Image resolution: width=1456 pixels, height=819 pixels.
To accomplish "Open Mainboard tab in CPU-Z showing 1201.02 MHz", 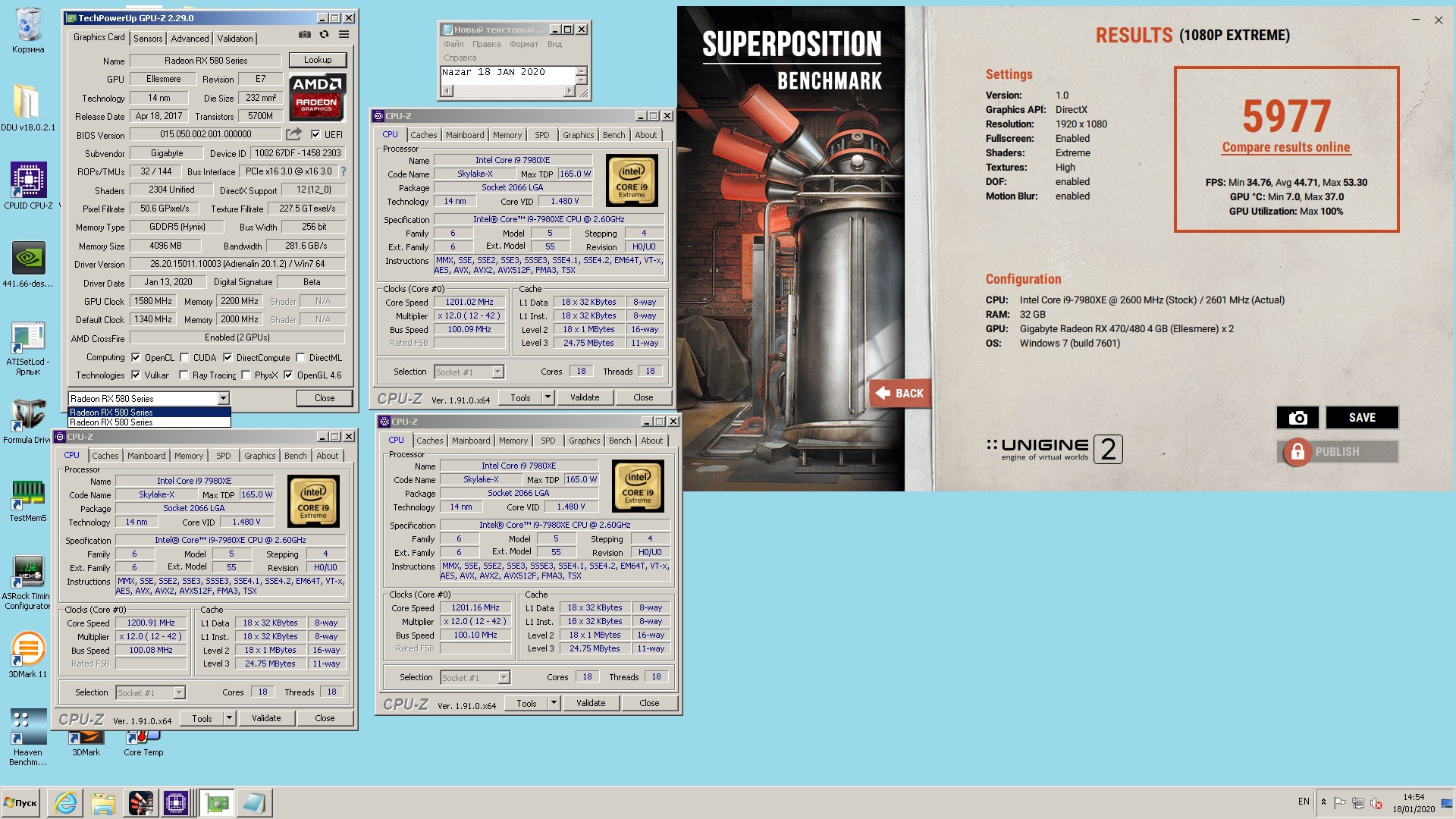I will point(465,135).
